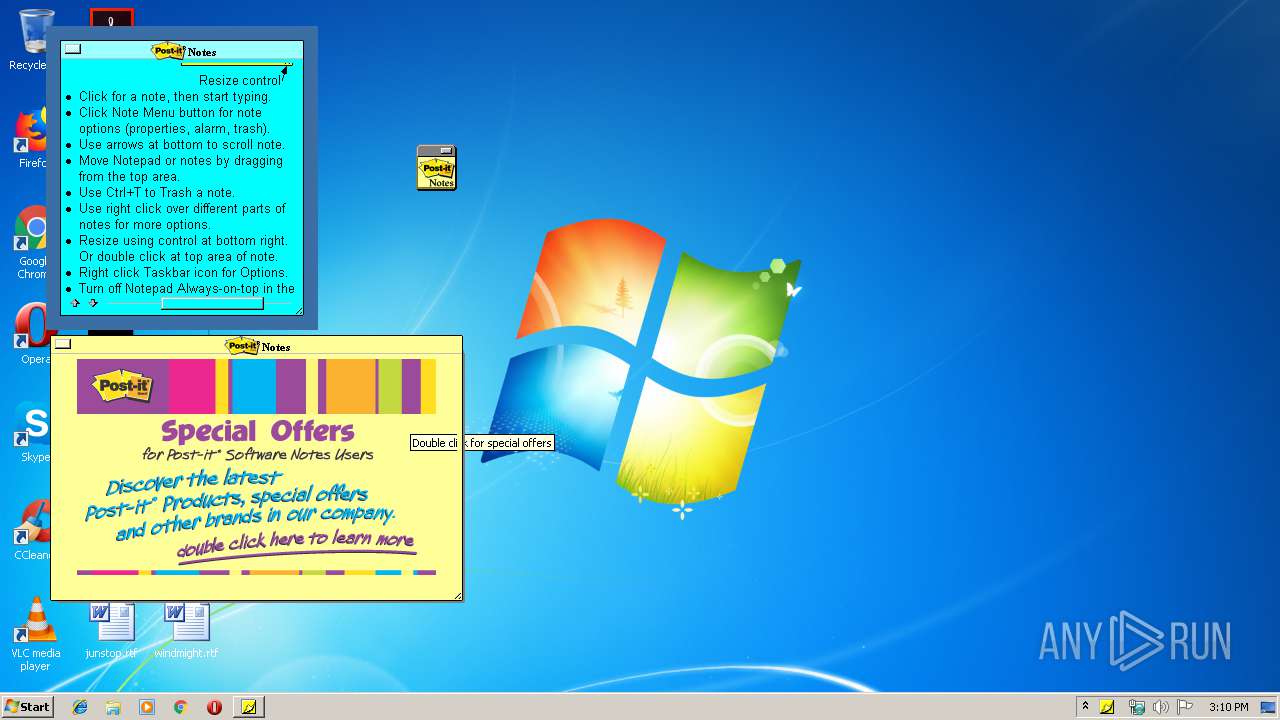The image size is (1280, 720).
Task: Click the Post-it Notes title on the yellow note
Action: coord(258,346)
